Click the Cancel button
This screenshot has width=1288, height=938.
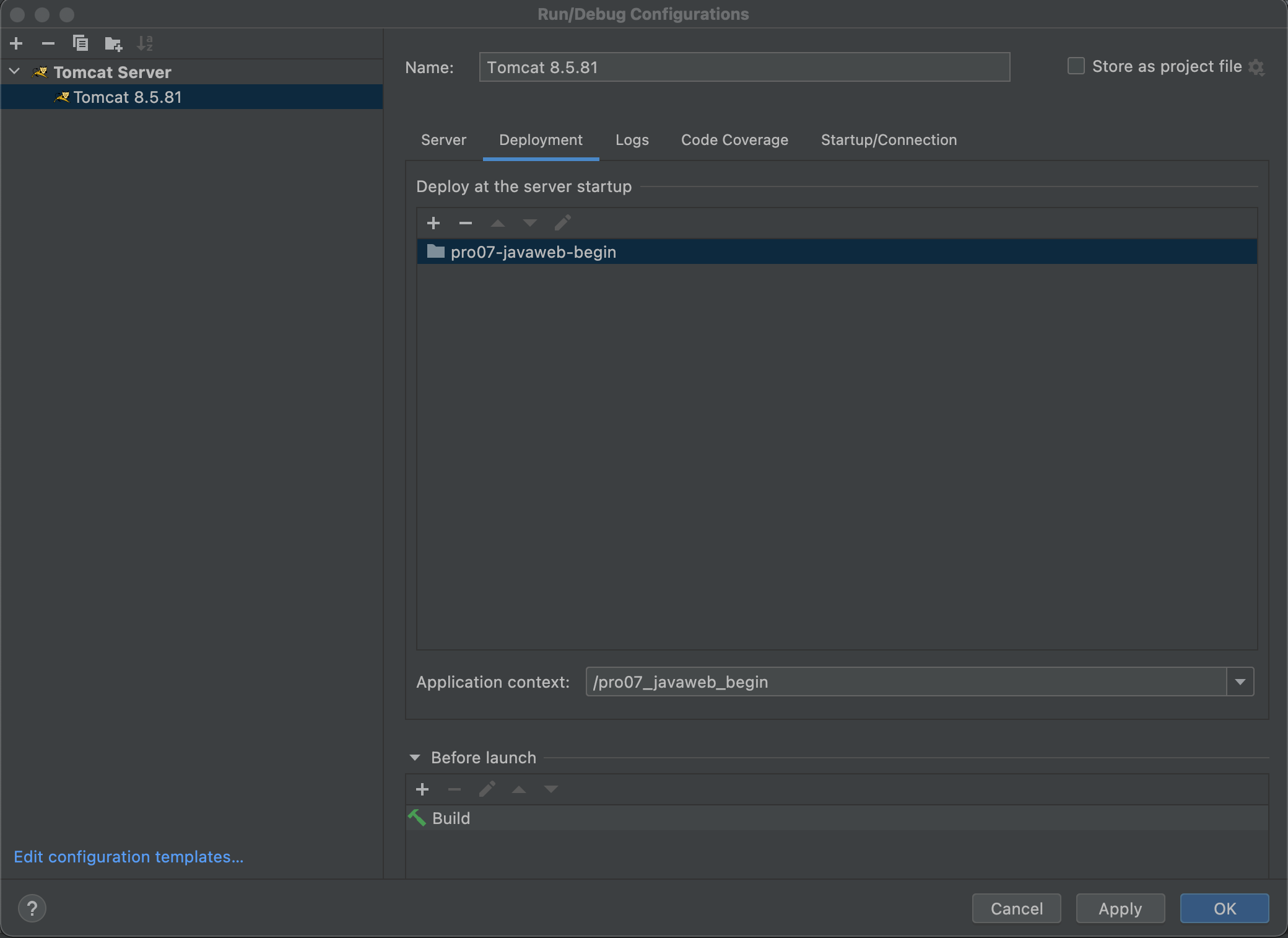(1017, 908)
